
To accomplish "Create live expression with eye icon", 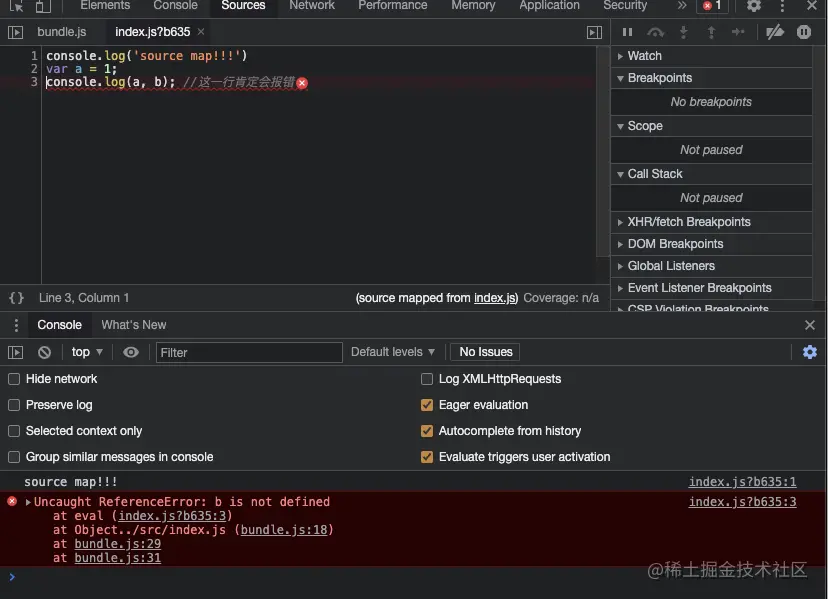I will (x=131, y=352).
